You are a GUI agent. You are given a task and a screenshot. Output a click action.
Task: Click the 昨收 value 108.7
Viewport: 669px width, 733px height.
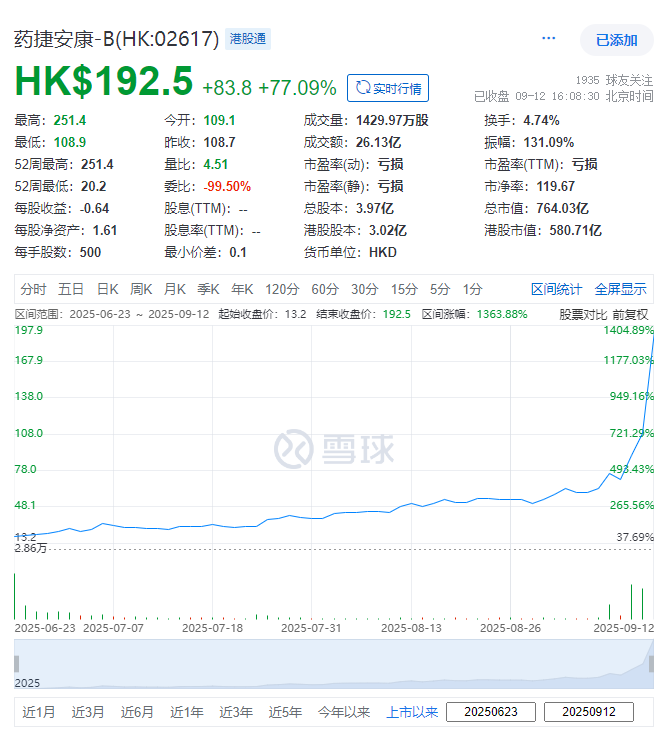(x=219, y=143)
